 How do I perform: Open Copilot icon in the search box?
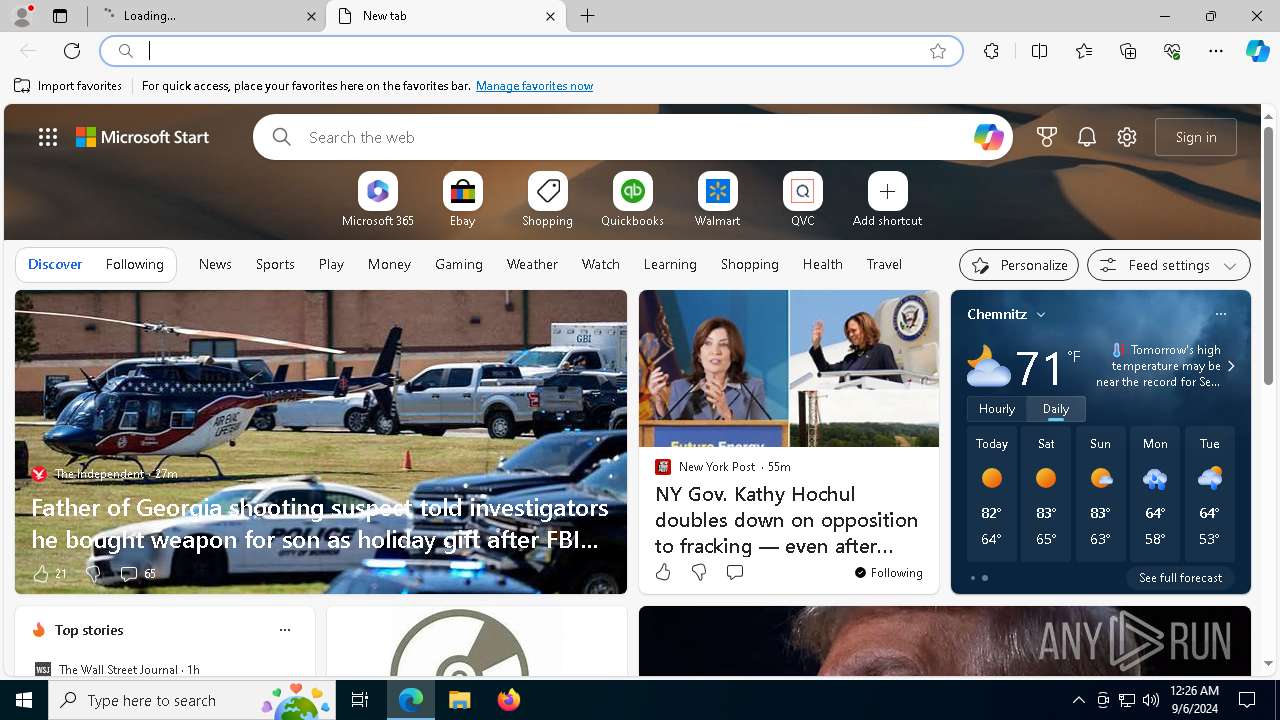click(988, 137)
